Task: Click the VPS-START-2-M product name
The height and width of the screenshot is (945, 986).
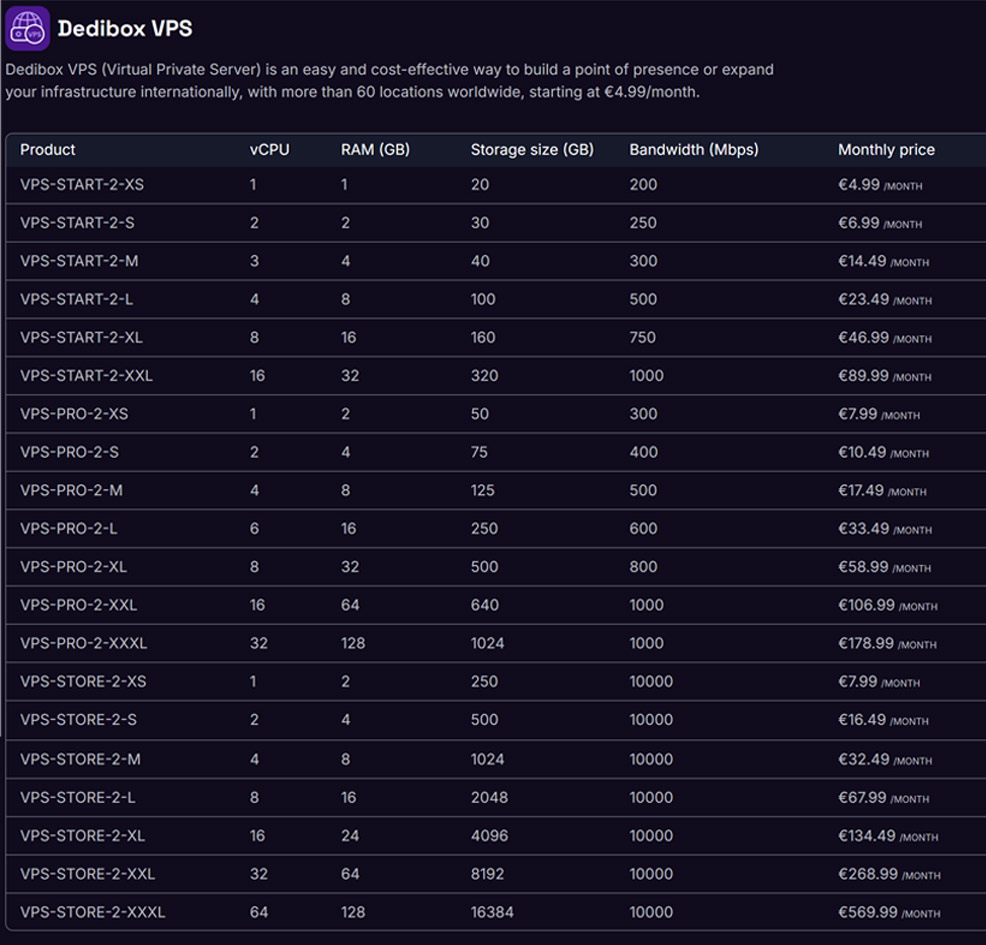Action: click(79, 261)
